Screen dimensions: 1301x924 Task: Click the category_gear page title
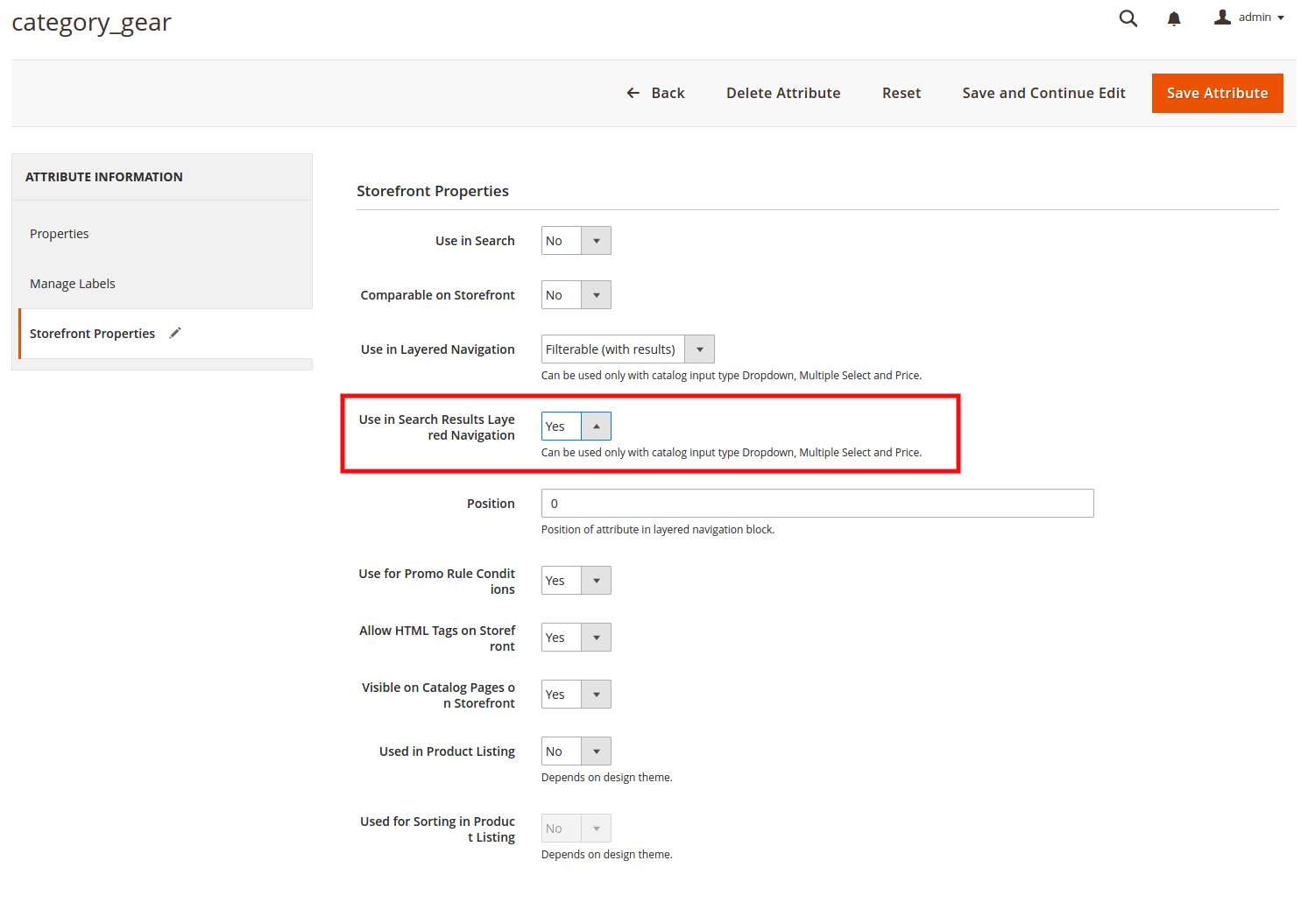click(91, 22)
